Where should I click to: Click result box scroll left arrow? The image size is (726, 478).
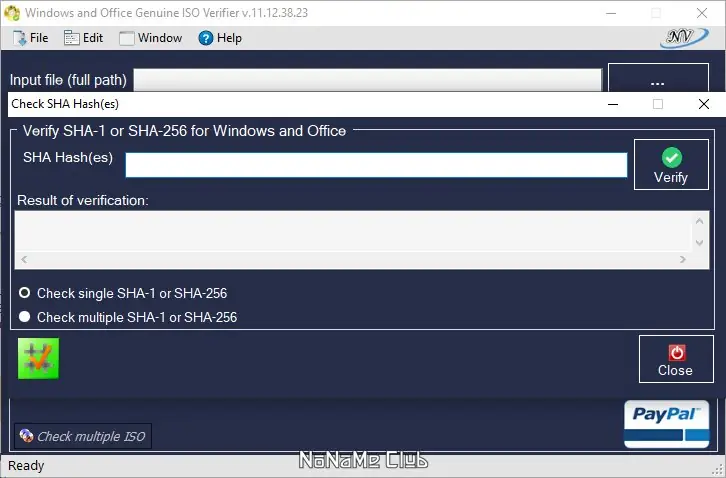coord(24,259)
